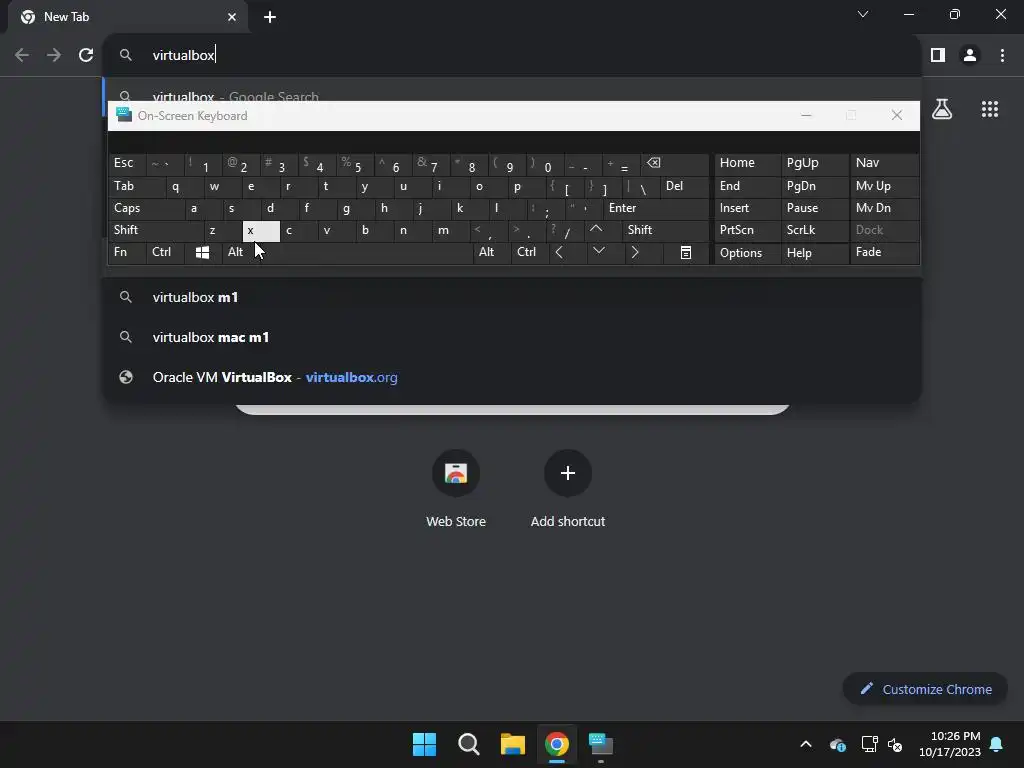The image size is (1024, 768).
Task: Toggle the right Ctrl key
Action: click(530, 253)
